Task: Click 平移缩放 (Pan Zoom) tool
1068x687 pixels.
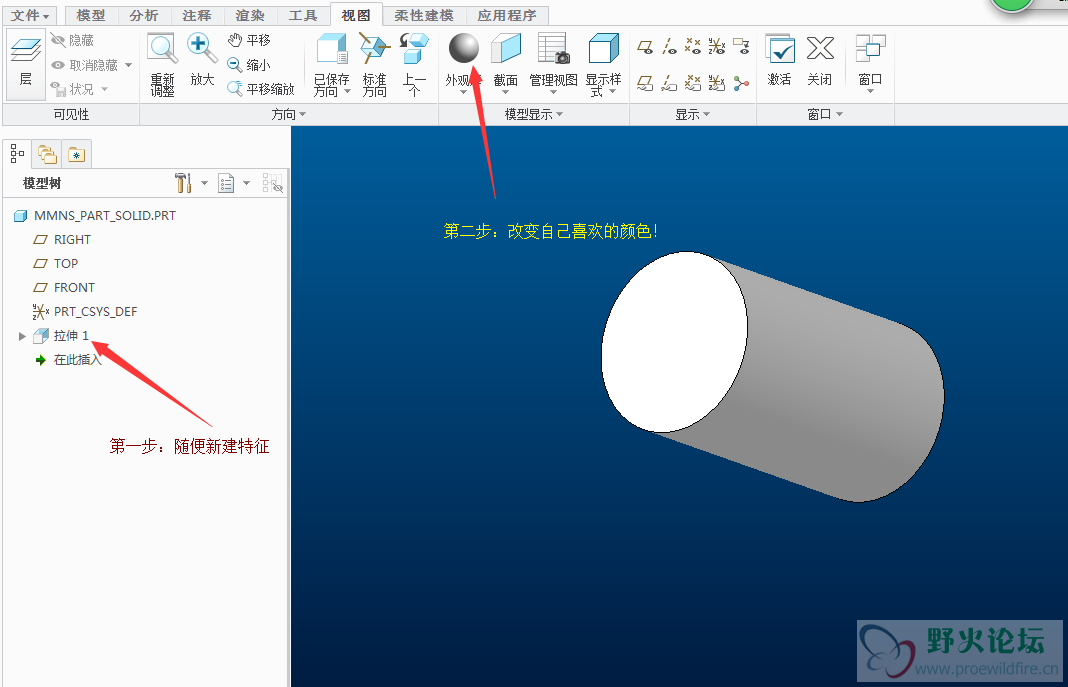Action: click(x=261, y=89)
